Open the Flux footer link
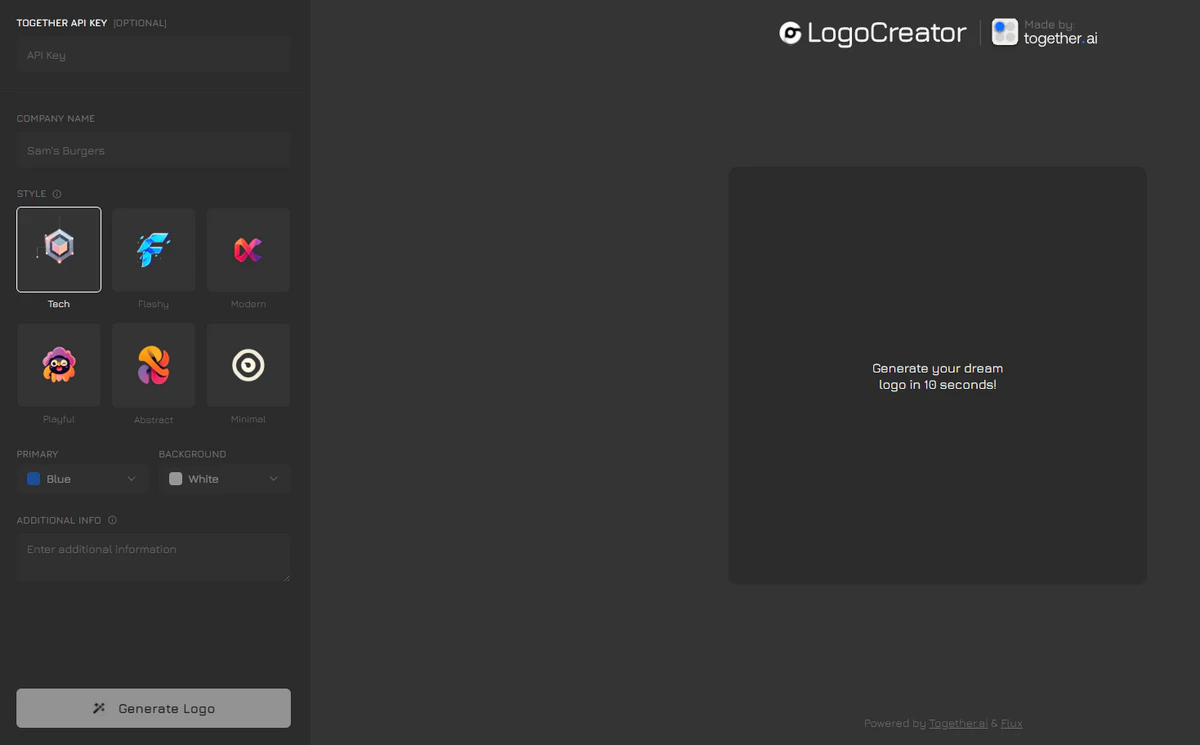Image resolution: width=1200 pixels, height=745 pixels. (x=1011, y=723)
